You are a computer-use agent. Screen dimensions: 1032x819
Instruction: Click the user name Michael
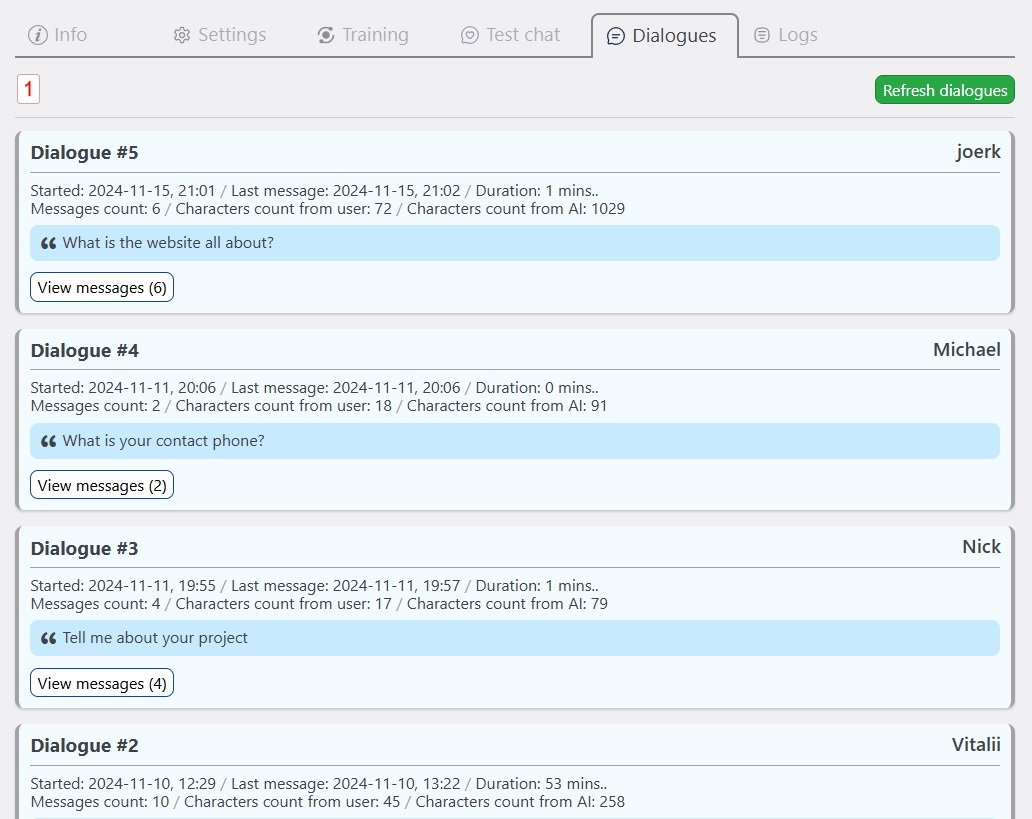[967, 350]
